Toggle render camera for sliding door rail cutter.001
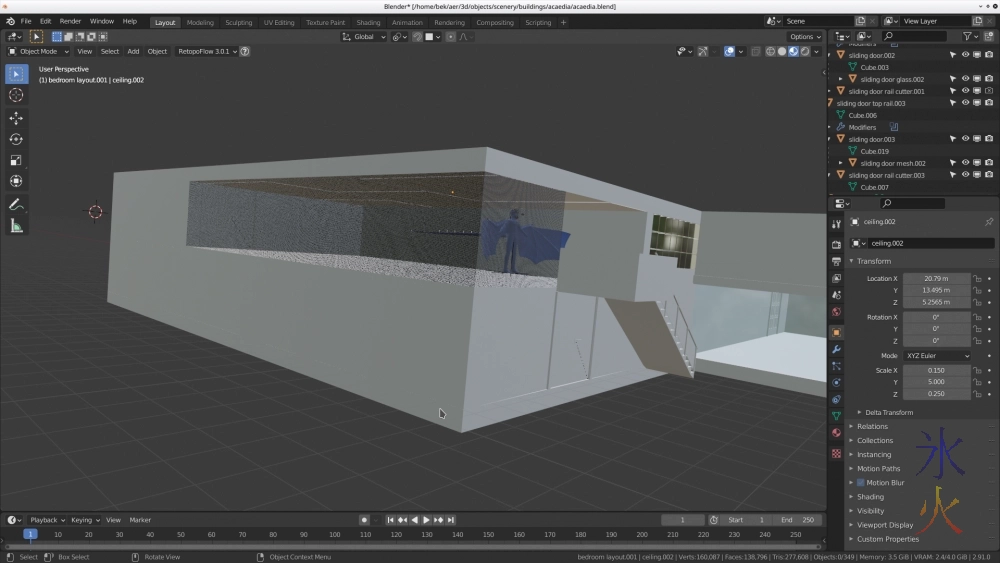The image size is (1000, 563). point(989,91)
